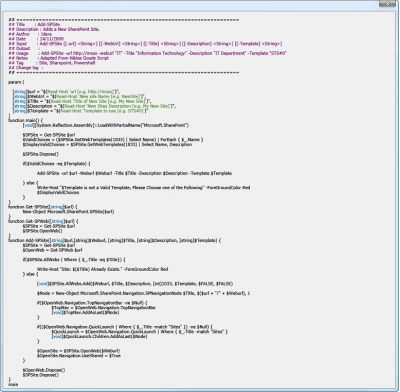The width and height of the screenshot is (400, 392).
Task: Click the '[string]$Template' parameter declaration line
Action: point(80,111)
